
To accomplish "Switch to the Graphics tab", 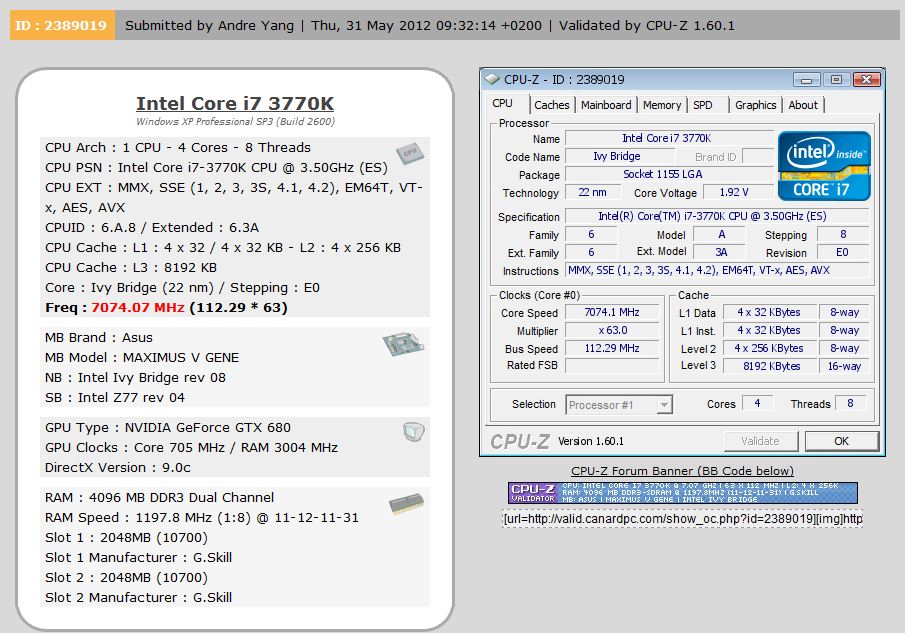I will point(755,104).
